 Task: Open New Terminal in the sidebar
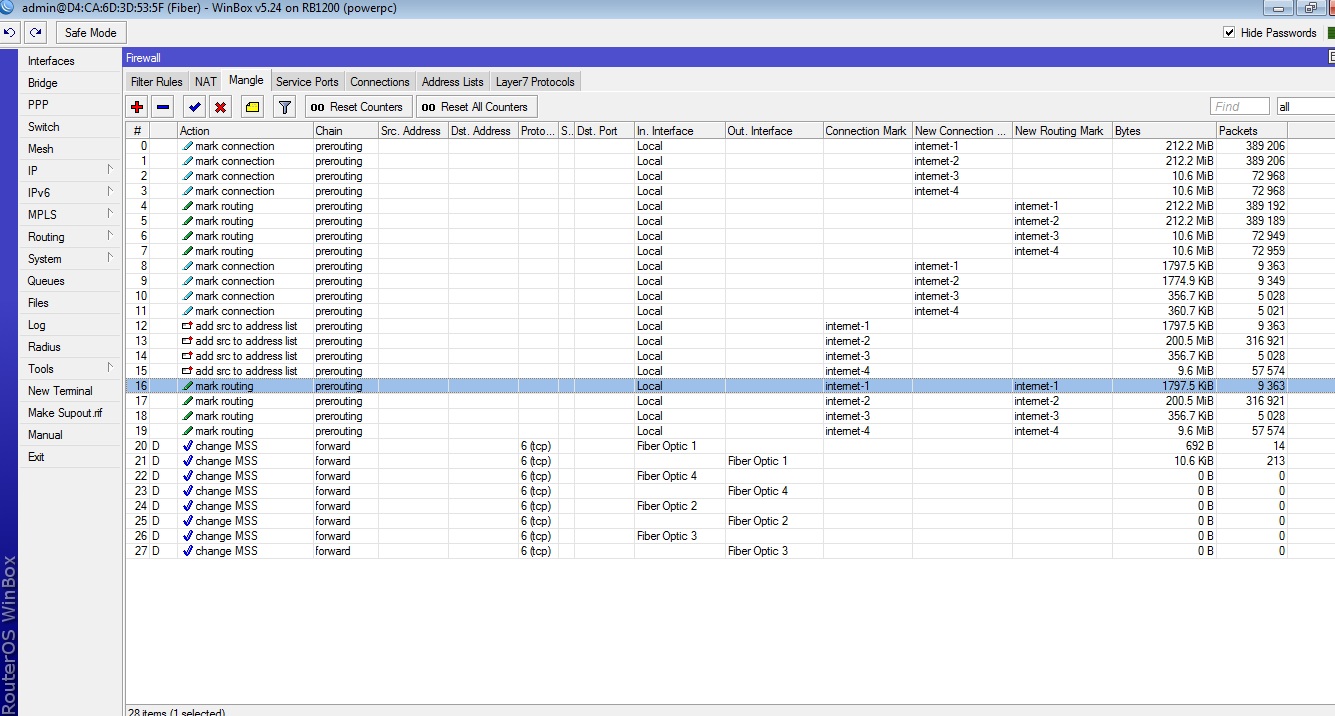pos(70,391)
